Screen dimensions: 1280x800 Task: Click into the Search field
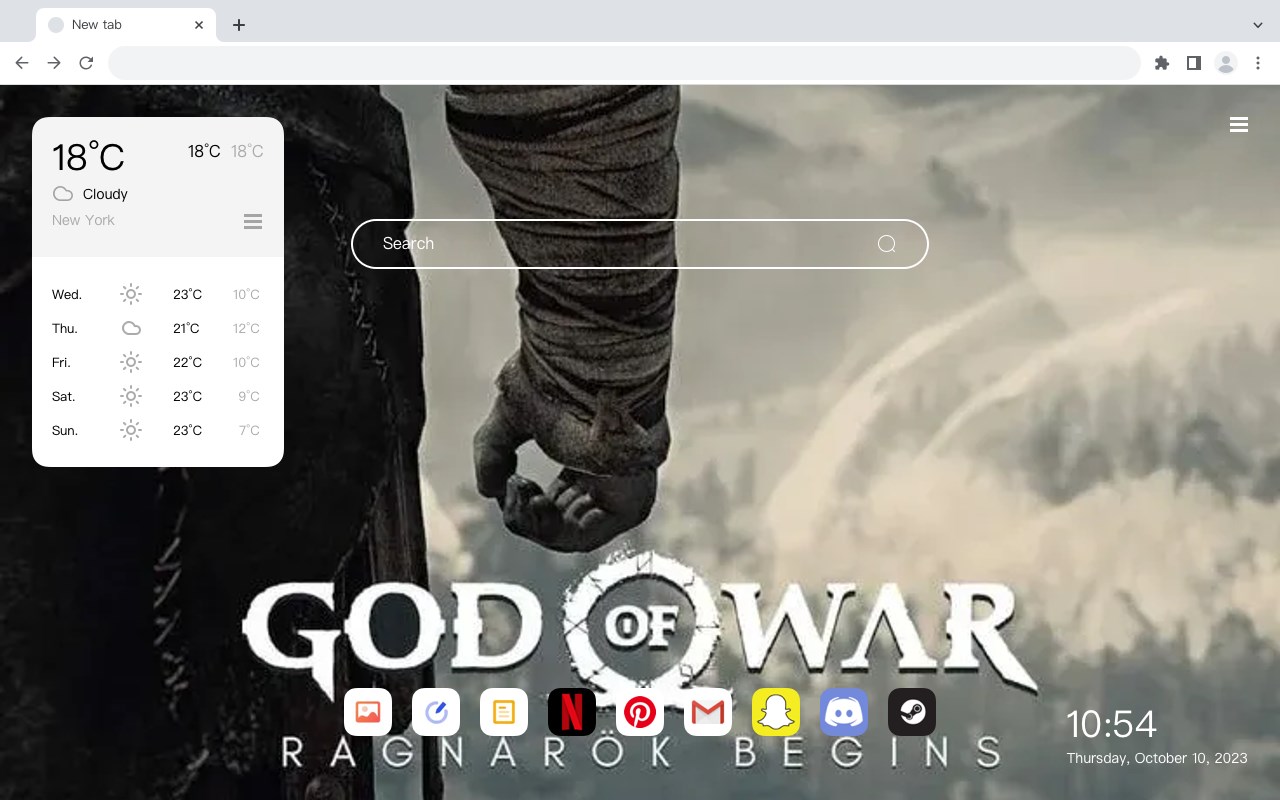tap(640, 244)
